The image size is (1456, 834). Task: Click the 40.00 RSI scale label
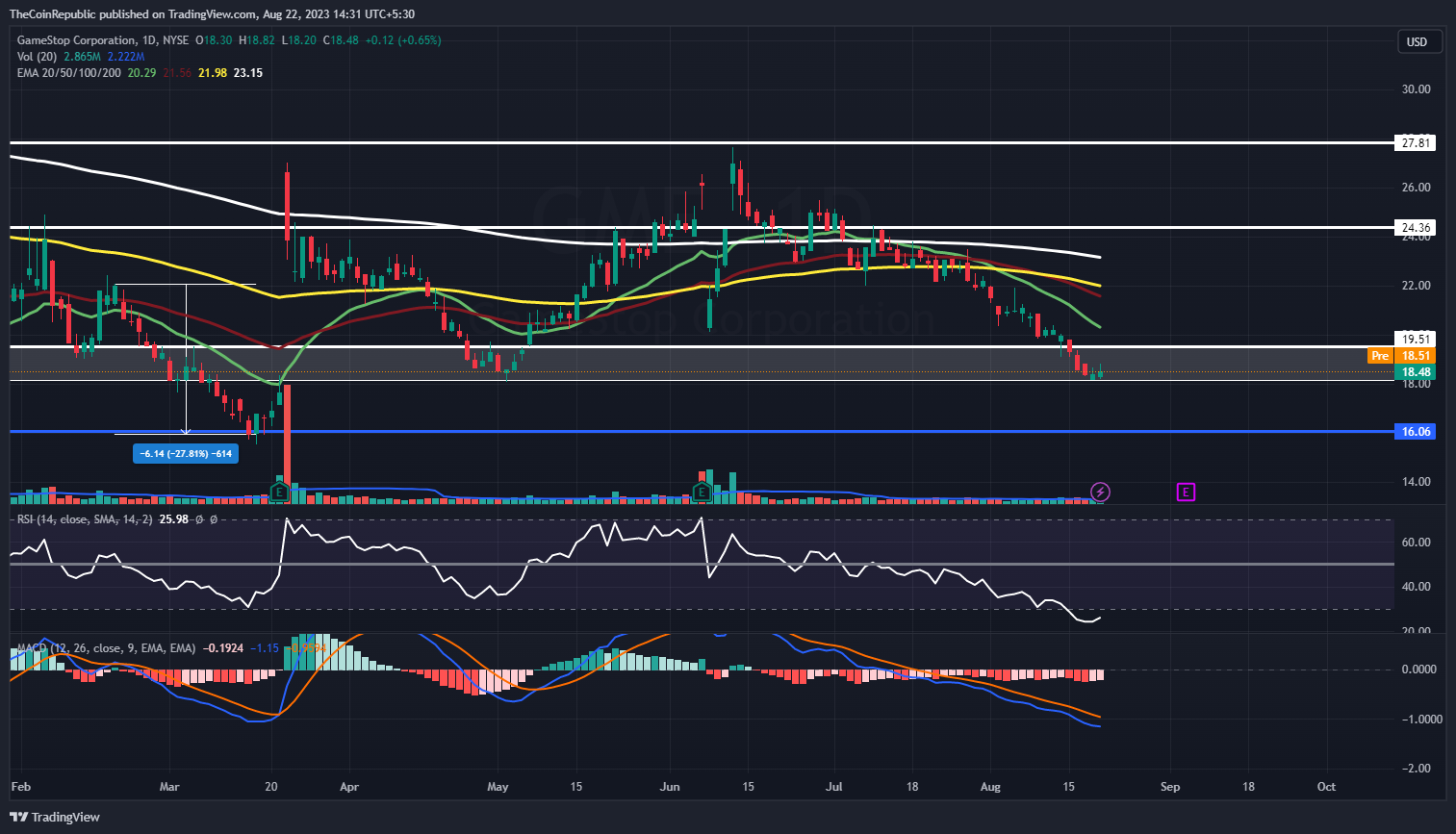(x=1417, y=587)
